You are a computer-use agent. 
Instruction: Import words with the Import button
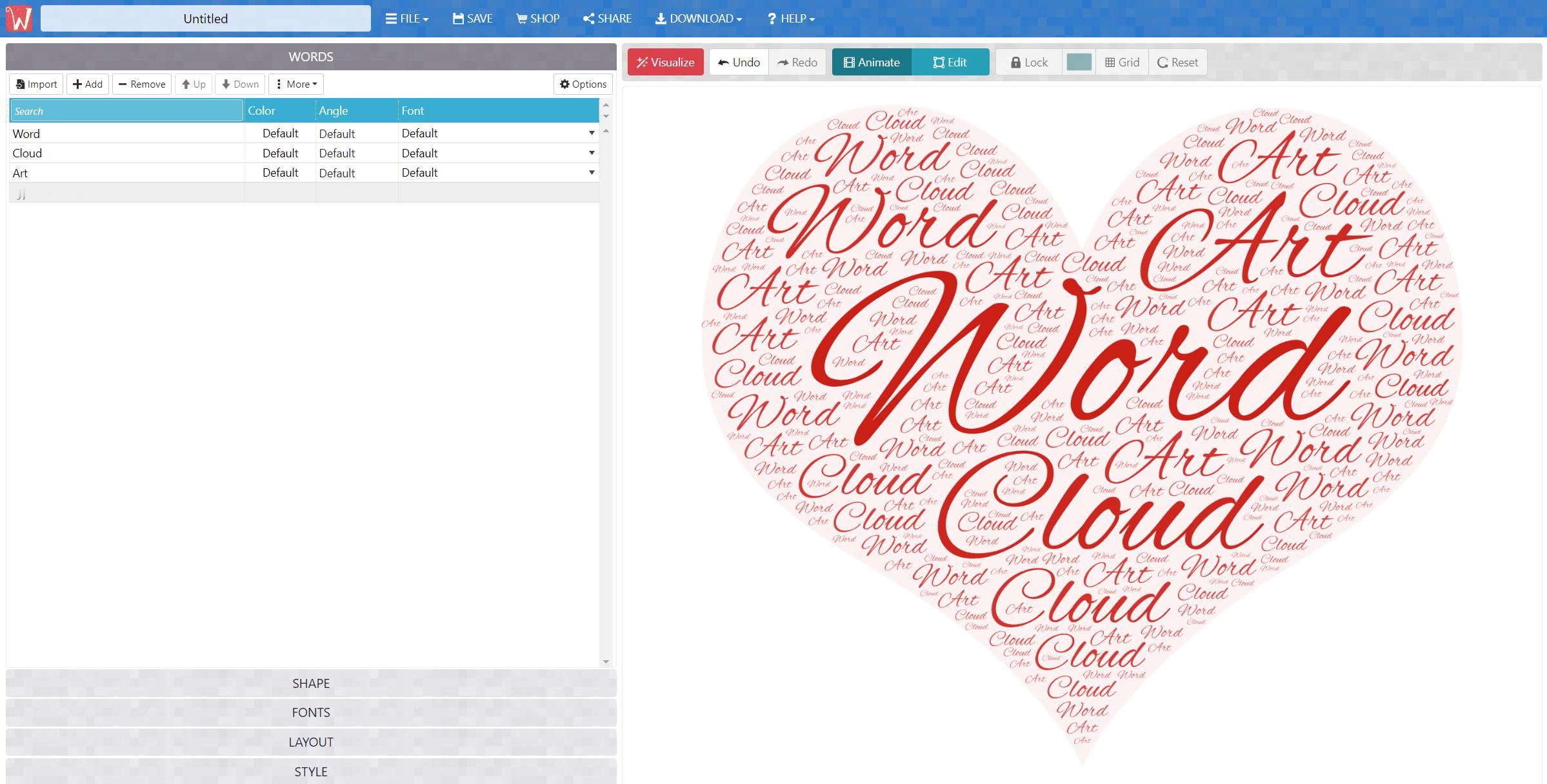[x=36, y=84]
